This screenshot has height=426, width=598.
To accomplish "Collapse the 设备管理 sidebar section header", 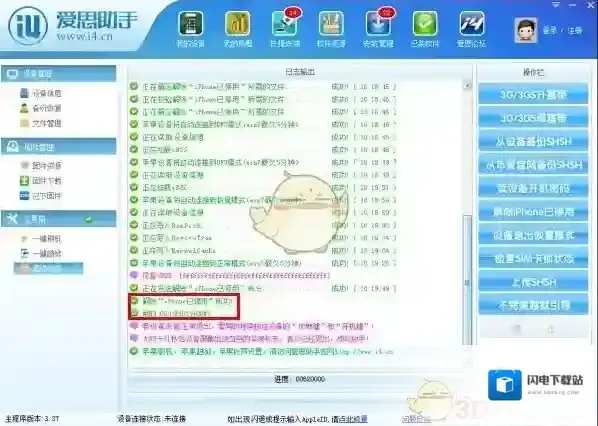I will point(59,74).
